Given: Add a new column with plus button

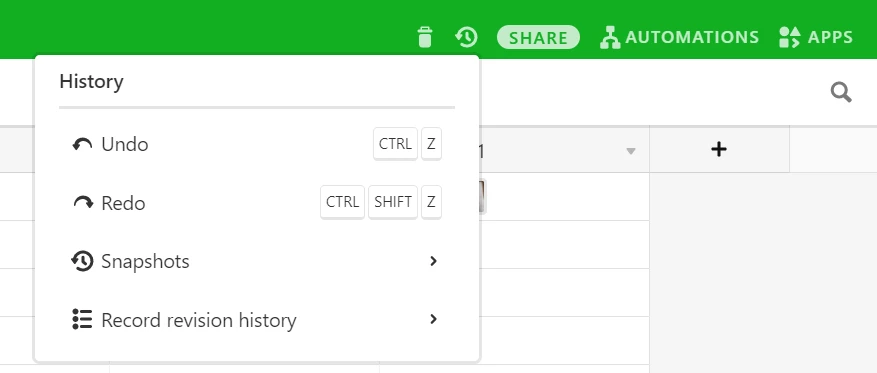Looking at the screenshot, I should coord(719,149).
